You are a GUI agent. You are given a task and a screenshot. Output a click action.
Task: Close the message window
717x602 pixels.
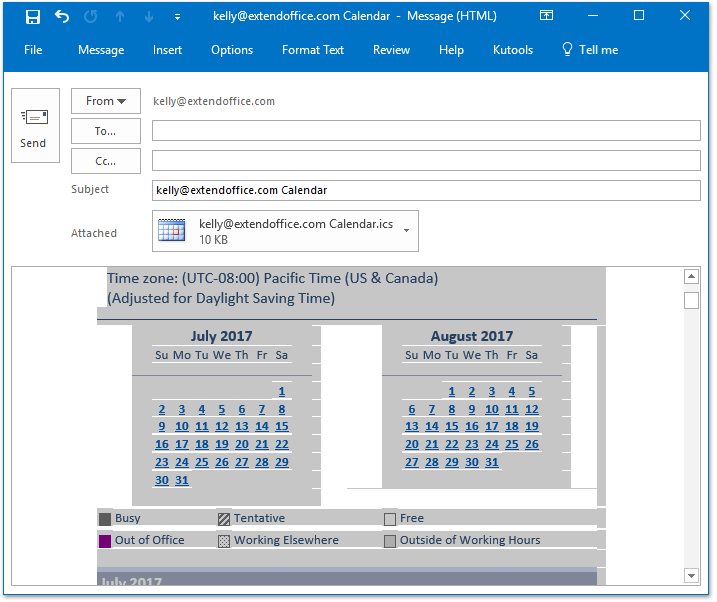[x=685, y=16]
